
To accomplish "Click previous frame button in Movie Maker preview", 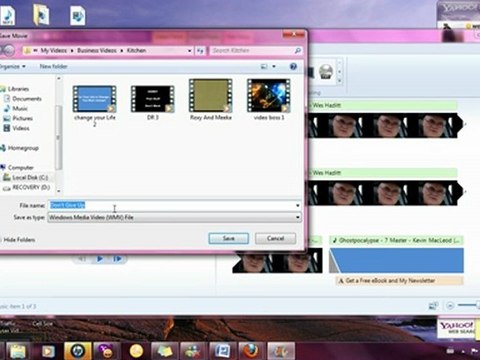I will click(x=82, y=259).
